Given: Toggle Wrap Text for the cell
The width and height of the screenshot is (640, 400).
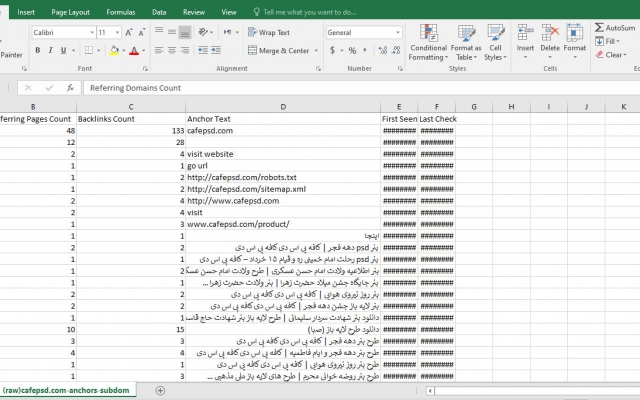Looking at the screenshot, I should (269, 32).
